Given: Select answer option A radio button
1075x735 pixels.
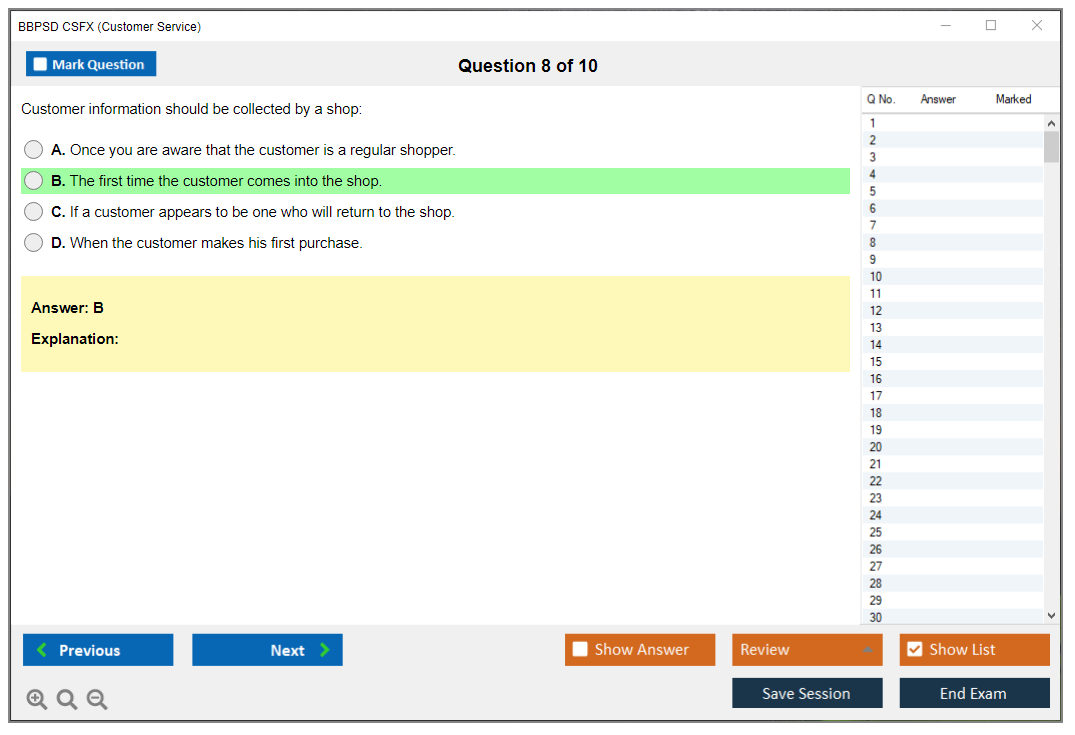Looking at the screenshot, I should point(34,150).
